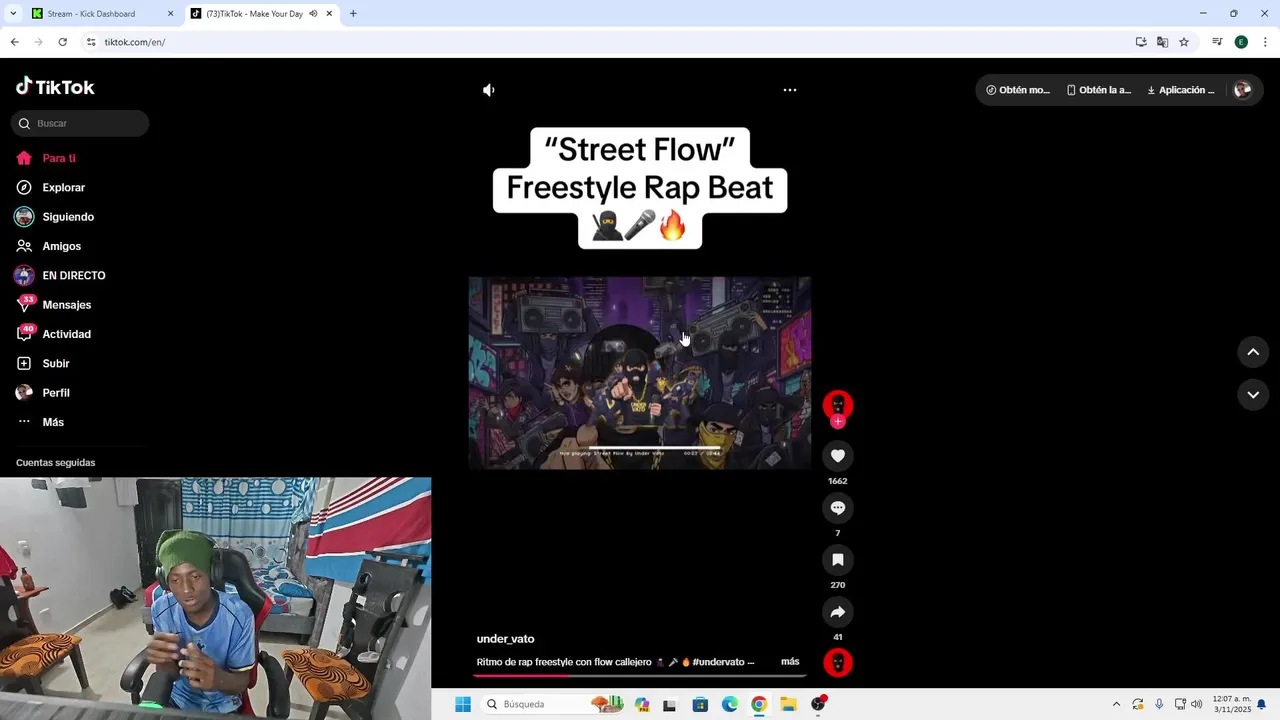The width and height of the screenshot is (1280, 720).
Task: Mute the TikTok tab via its speaker icon
Action: coord(313,14)
